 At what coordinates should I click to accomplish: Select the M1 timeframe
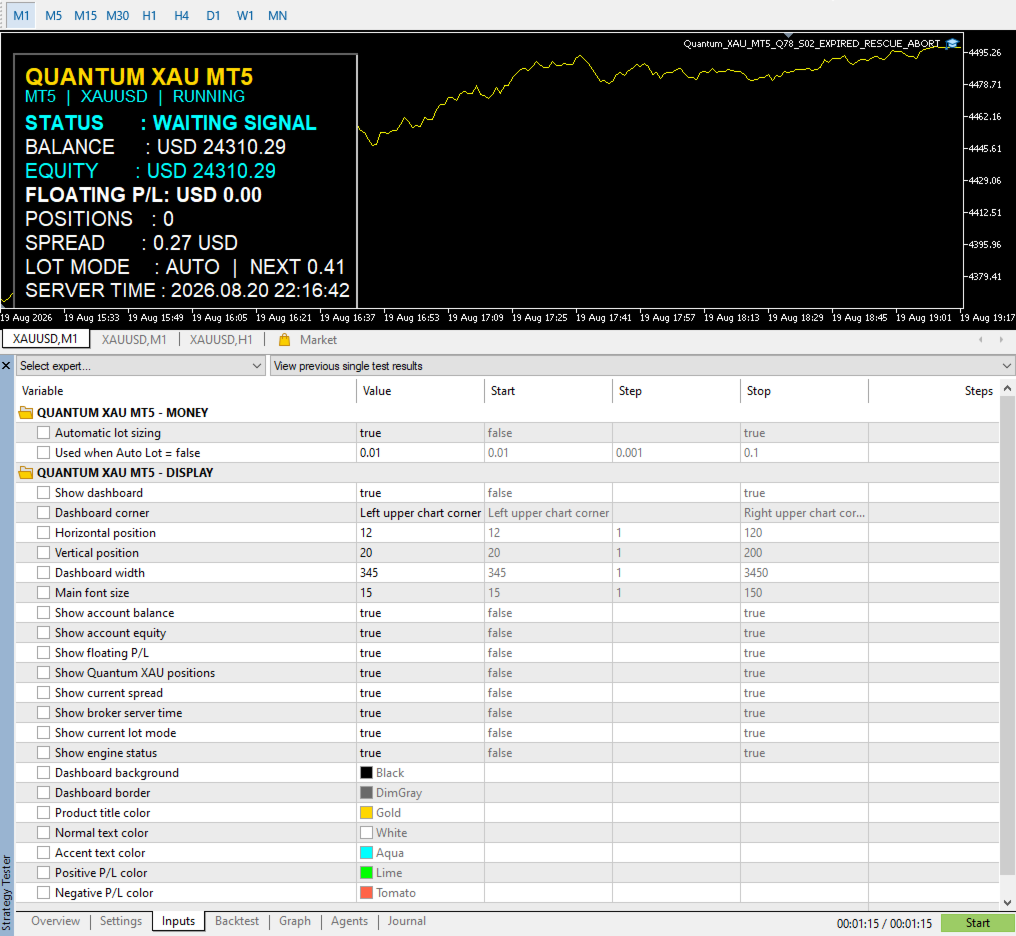[21, 16]
